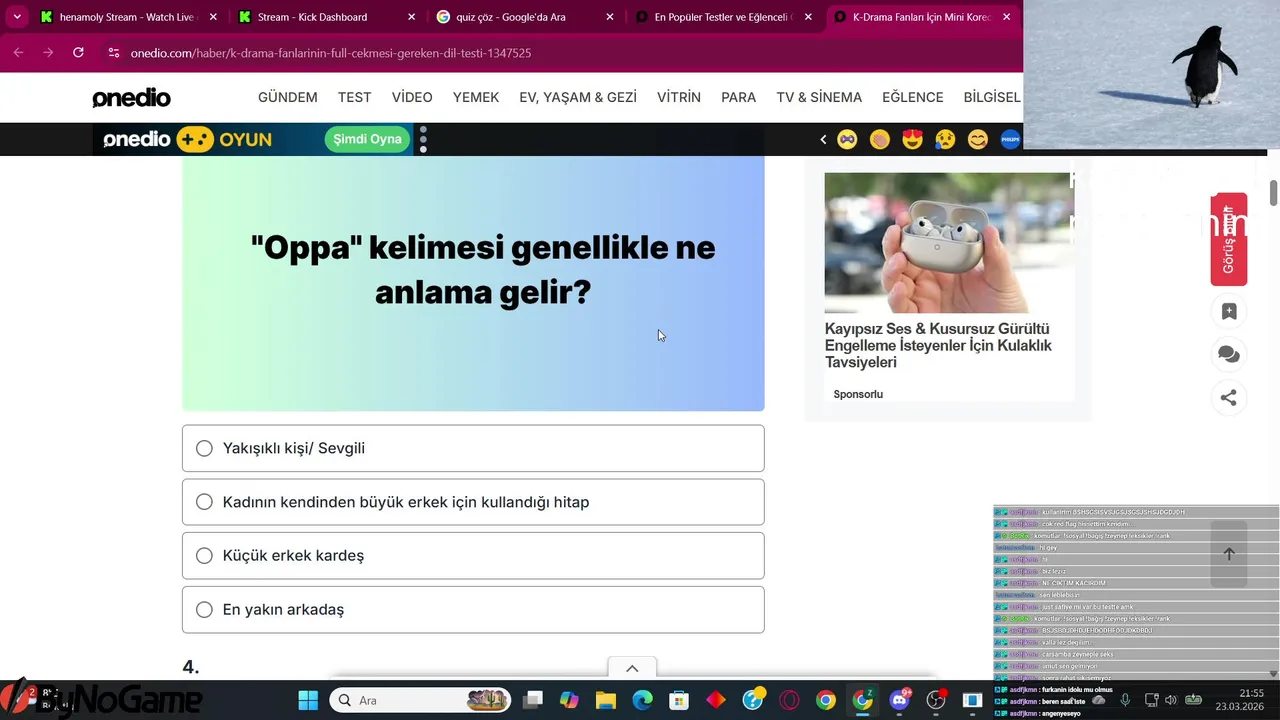Open the EV, YAŞAM & GEZİ menu
The width and height of the screenshot is (1280, 720).
(578, 97)
